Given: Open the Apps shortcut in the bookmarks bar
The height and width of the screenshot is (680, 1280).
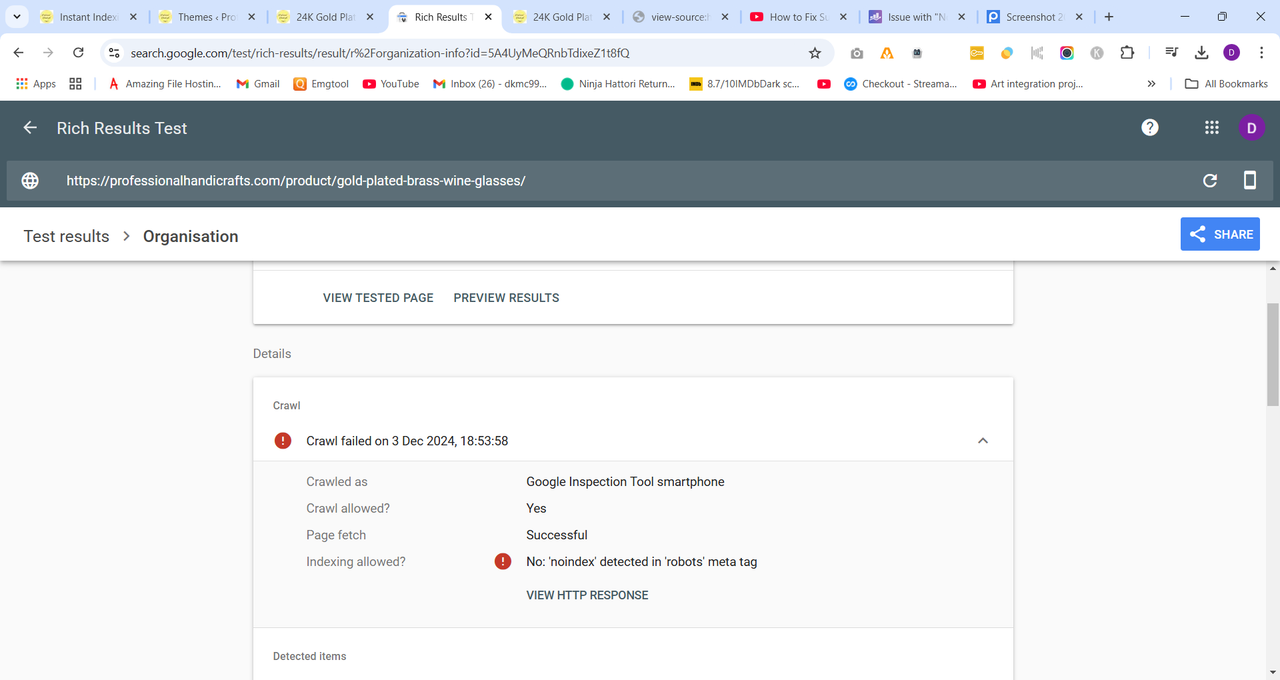Looking at the screenshot, I should pos(36,84).
